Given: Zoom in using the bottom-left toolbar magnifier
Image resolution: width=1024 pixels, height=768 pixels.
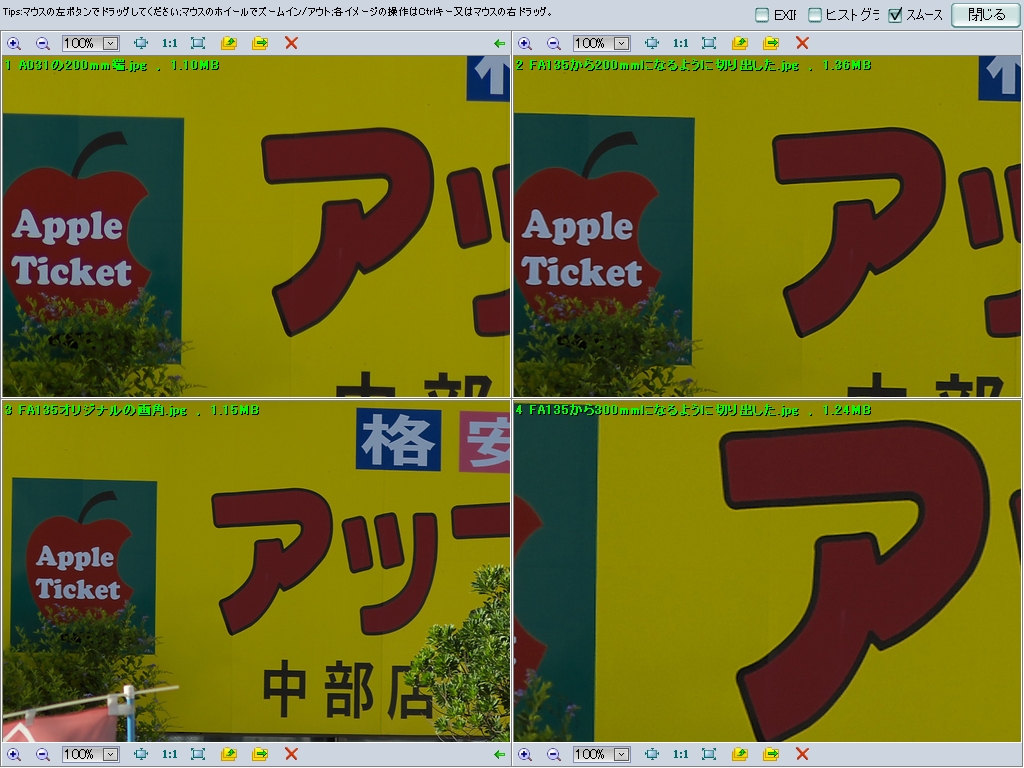Looking at the screenshot, I should coord(14,754).
